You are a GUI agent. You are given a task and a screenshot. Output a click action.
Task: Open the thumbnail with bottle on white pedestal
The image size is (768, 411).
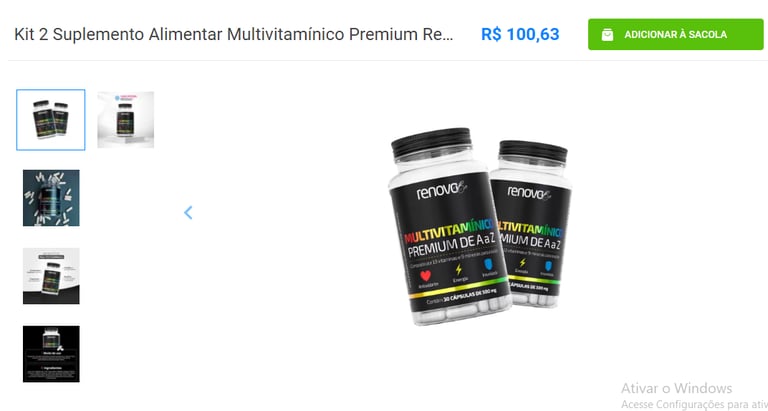[x=125, y=120]
